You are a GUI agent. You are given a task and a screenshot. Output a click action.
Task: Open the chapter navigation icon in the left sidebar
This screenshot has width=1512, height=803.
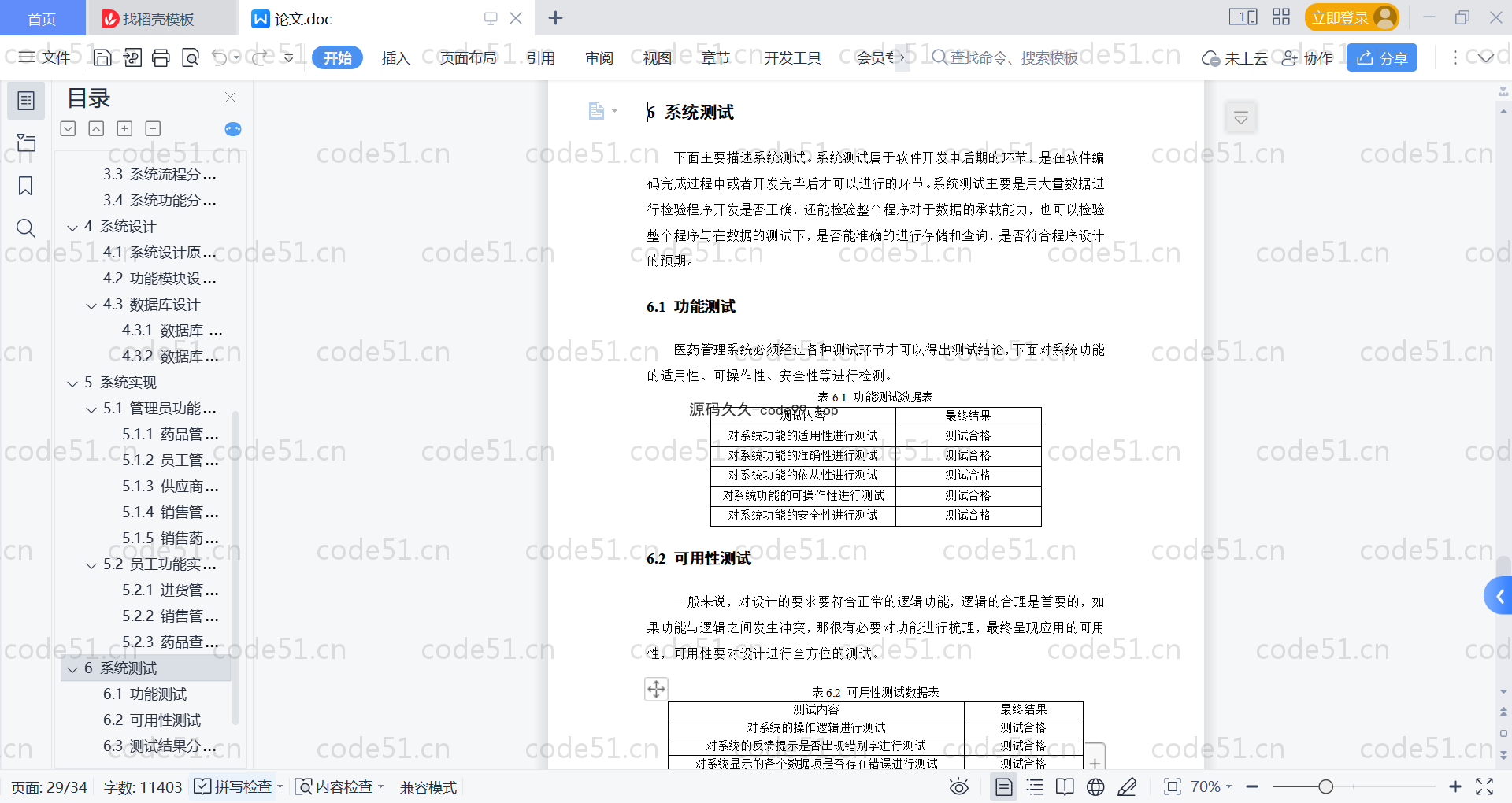[x=26, y=142]
